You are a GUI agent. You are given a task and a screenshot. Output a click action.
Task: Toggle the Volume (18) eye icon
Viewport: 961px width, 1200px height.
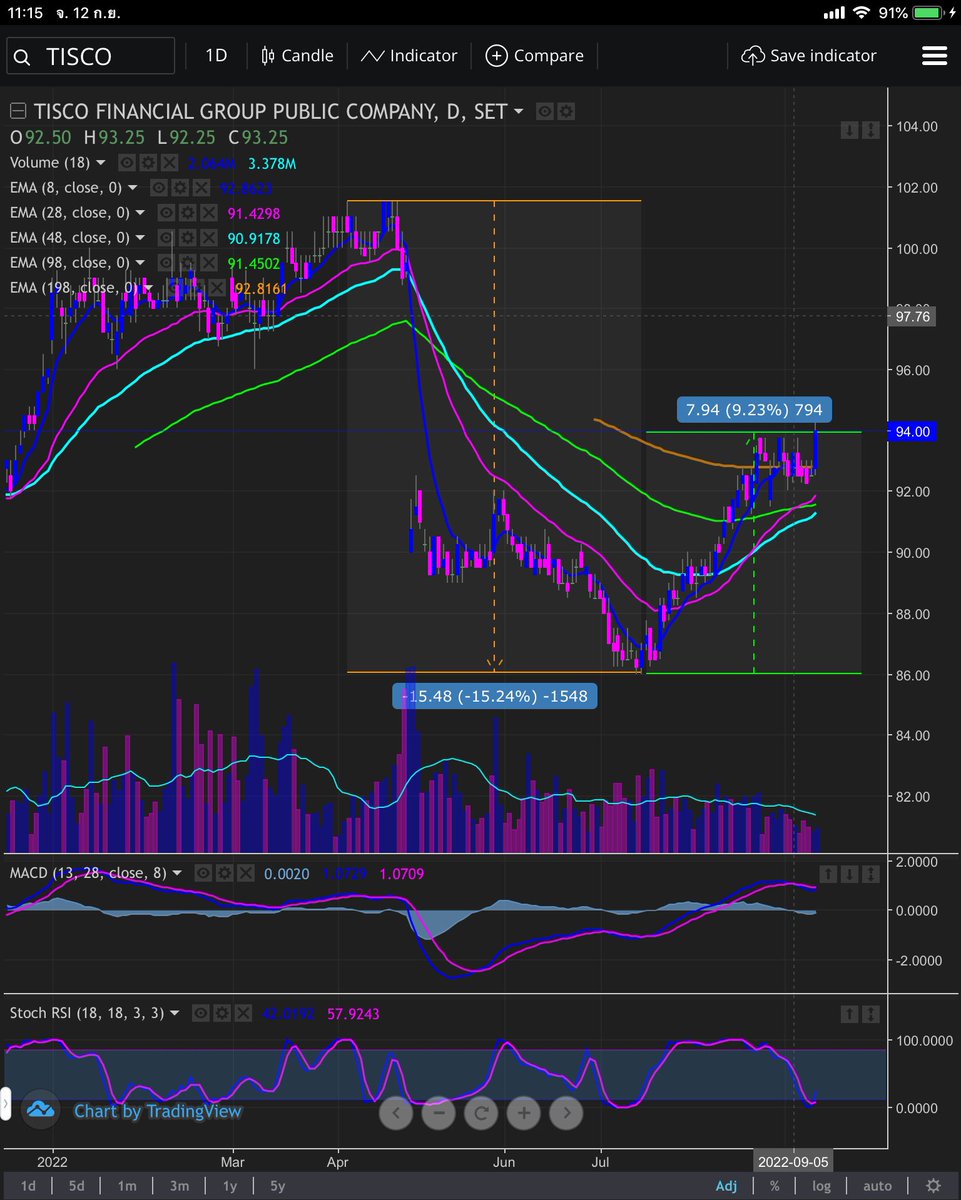127,162
